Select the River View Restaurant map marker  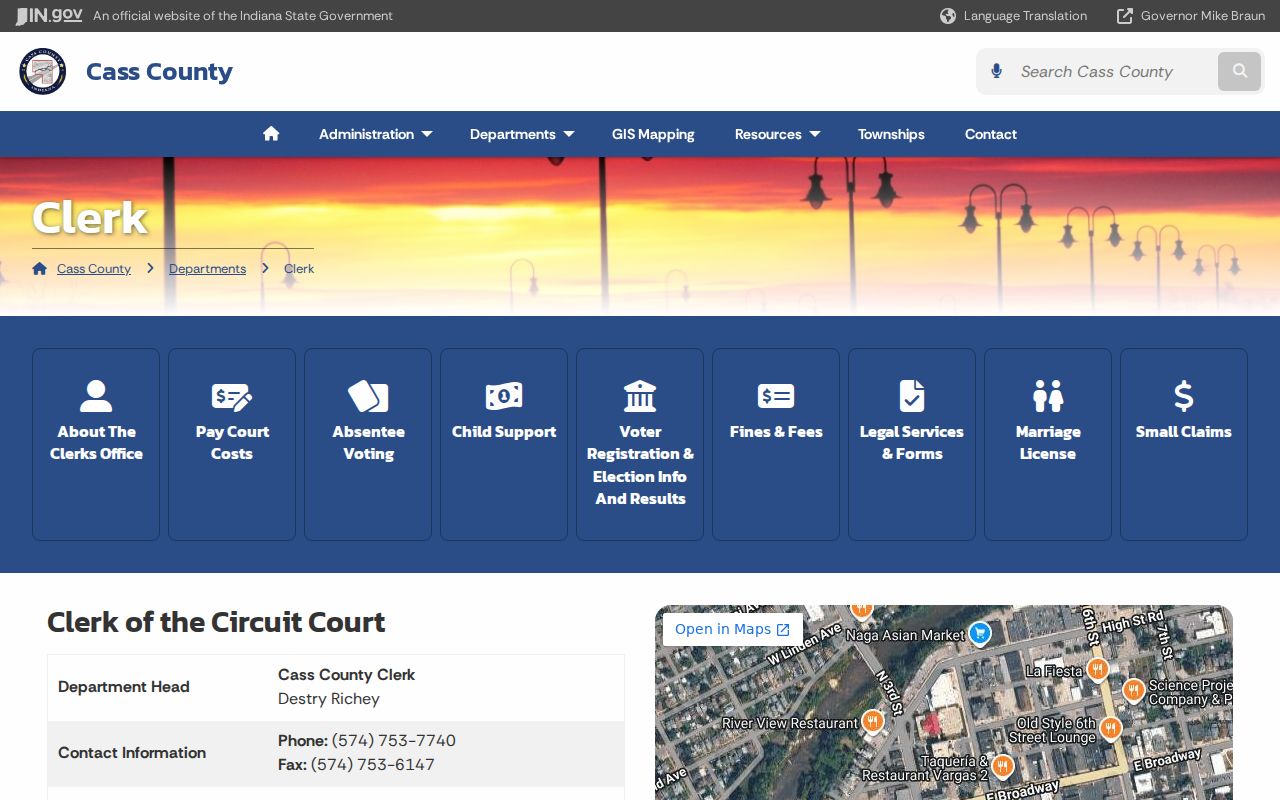[x=873, y=722]
